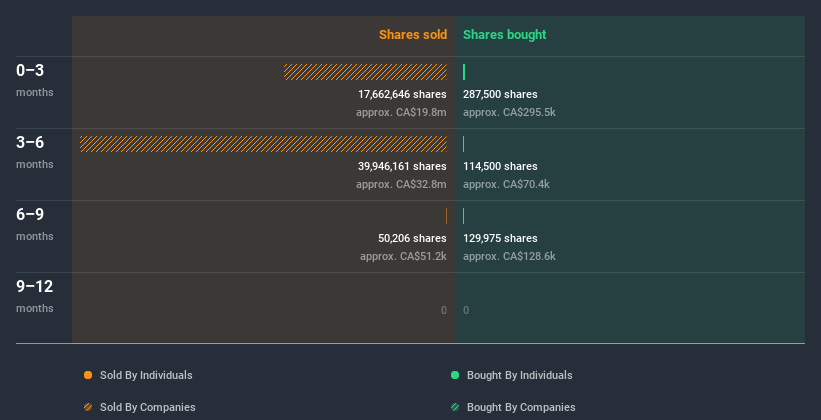Click the approx. CA$51.2k amount
Image resolution: width=821 pixels, height=420 pixels.
click(x=403, y=256)
